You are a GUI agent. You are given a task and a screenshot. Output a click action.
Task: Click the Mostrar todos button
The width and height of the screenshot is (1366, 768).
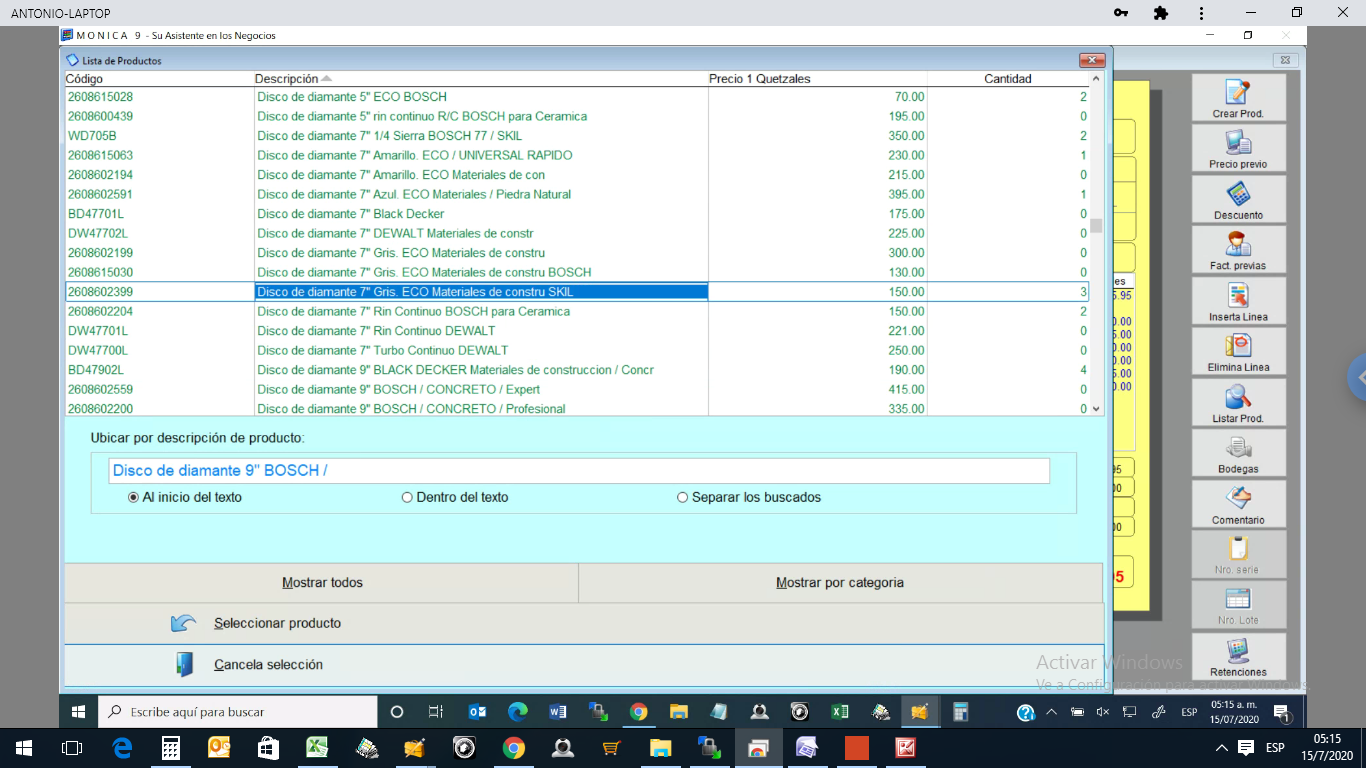click(x=322, y=583)
